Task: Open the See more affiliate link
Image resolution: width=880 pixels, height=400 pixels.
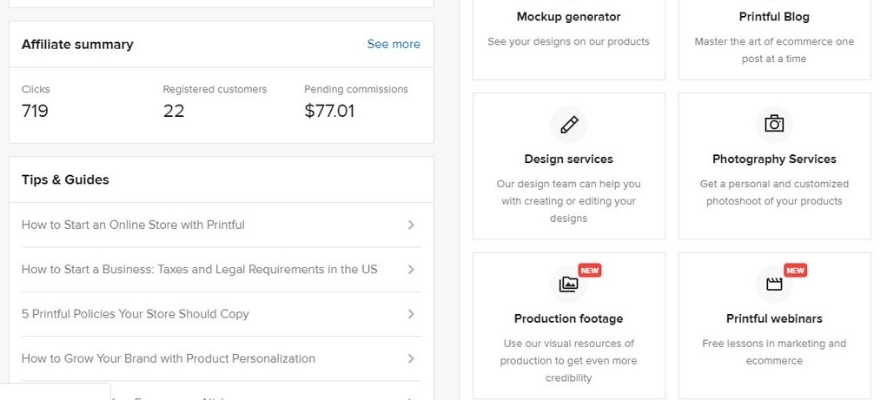Action: [x=393, y=44]
